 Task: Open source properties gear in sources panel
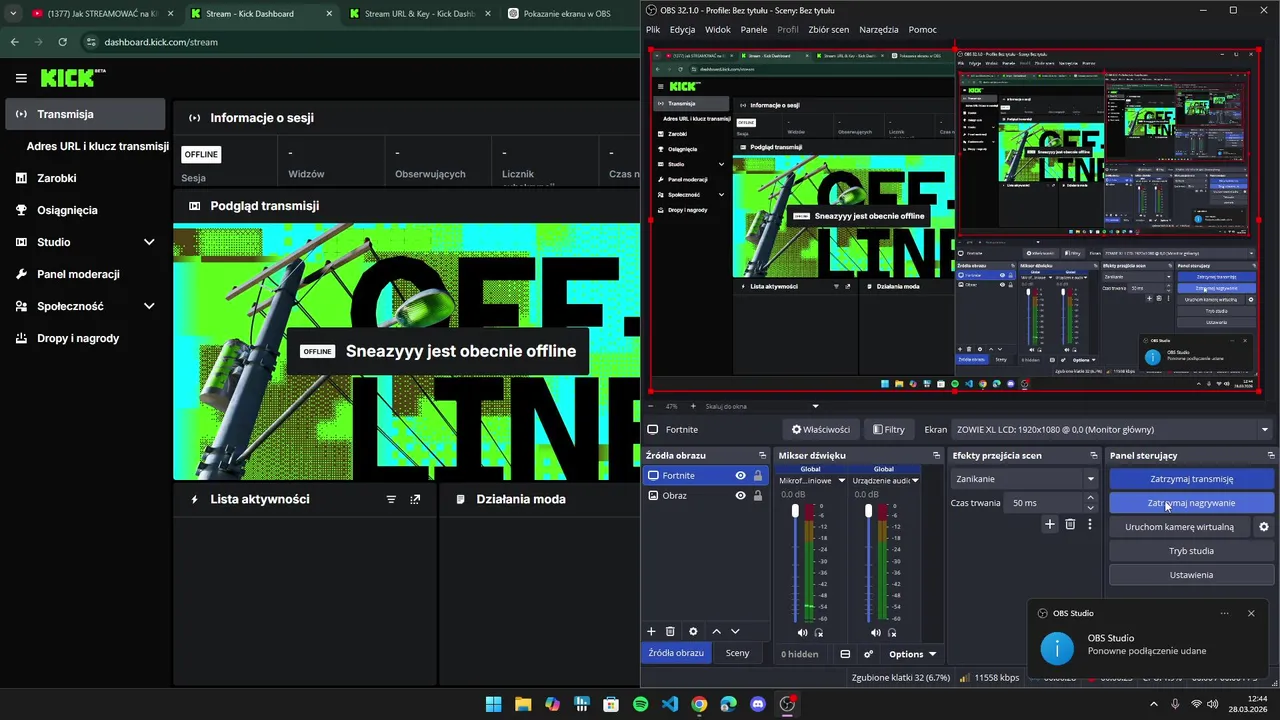(693, 631)
